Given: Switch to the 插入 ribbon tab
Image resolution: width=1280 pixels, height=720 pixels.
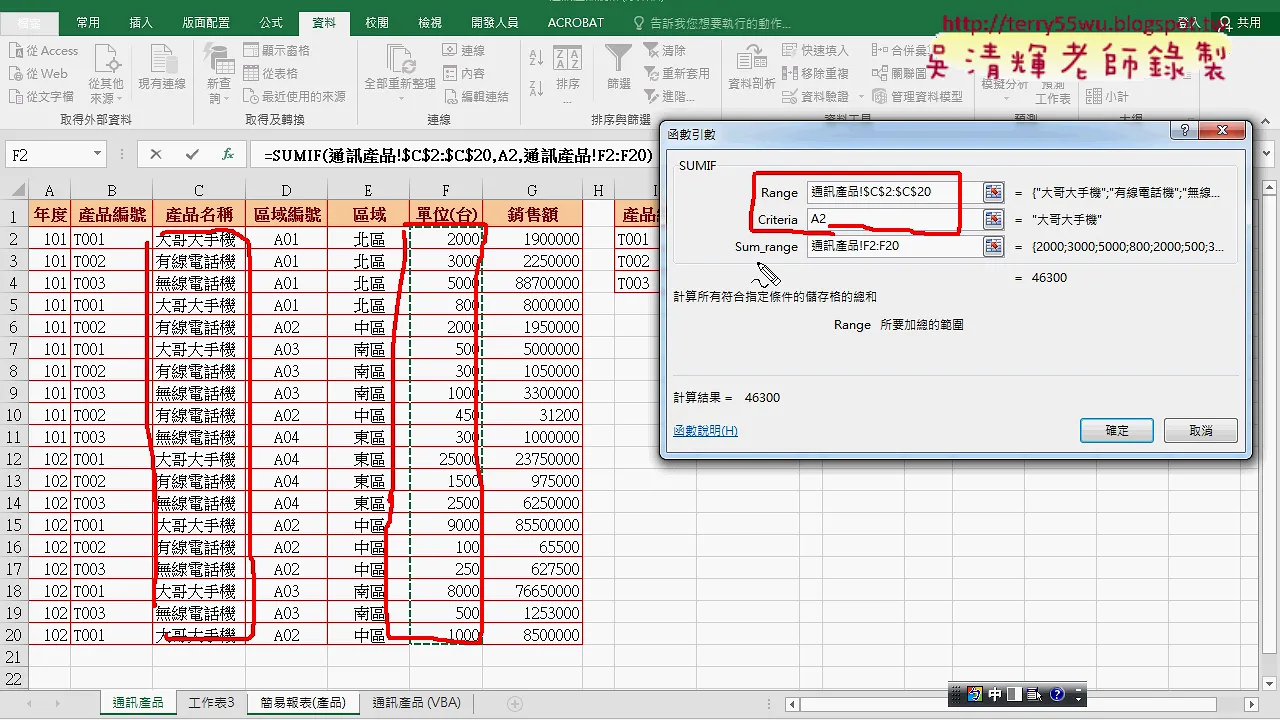Looking at the screenshot, I should pos(141,22).
